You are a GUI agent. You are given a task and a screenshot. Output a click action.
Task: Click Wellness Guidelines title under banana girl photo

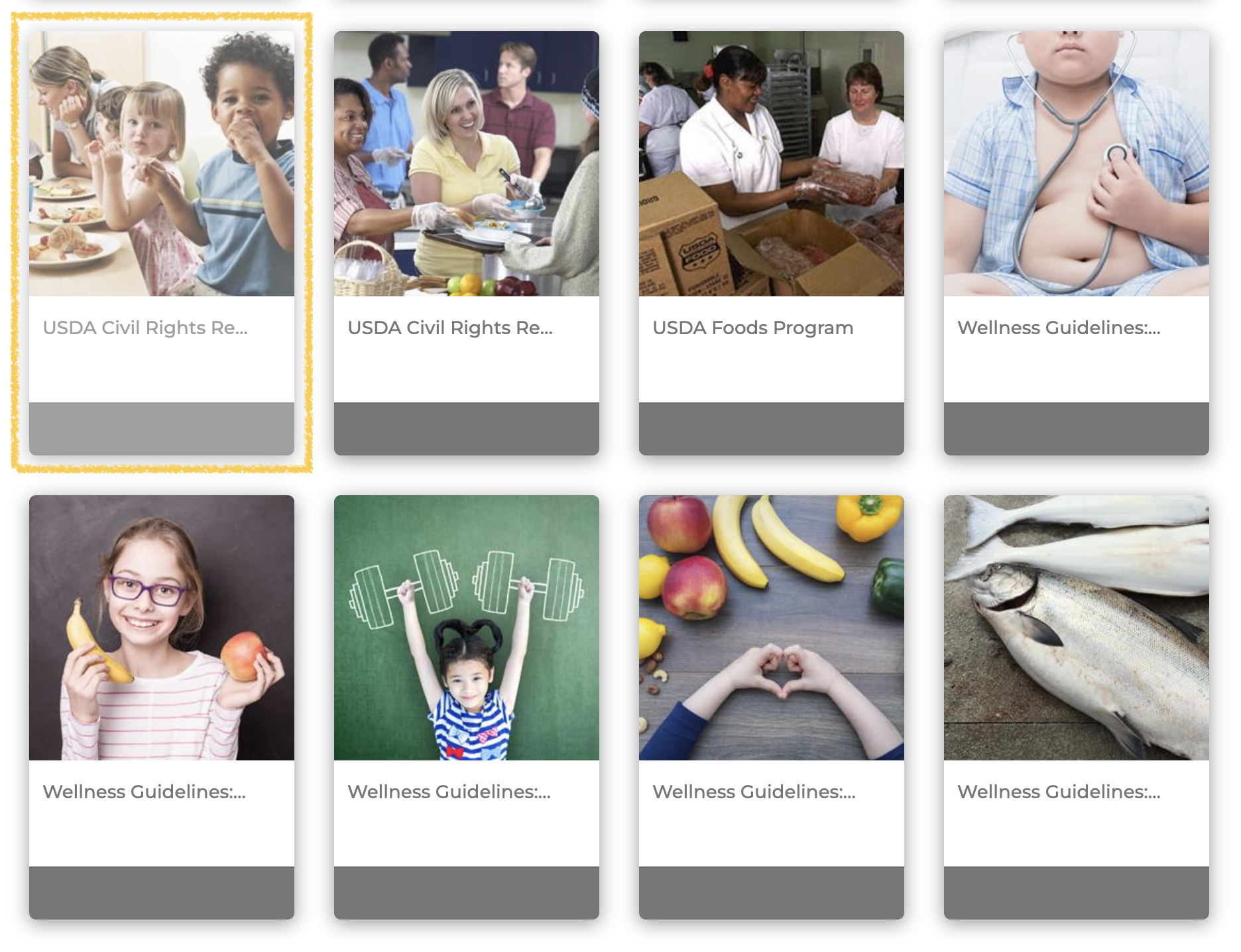pyautogui.click(x=144, y=792)
